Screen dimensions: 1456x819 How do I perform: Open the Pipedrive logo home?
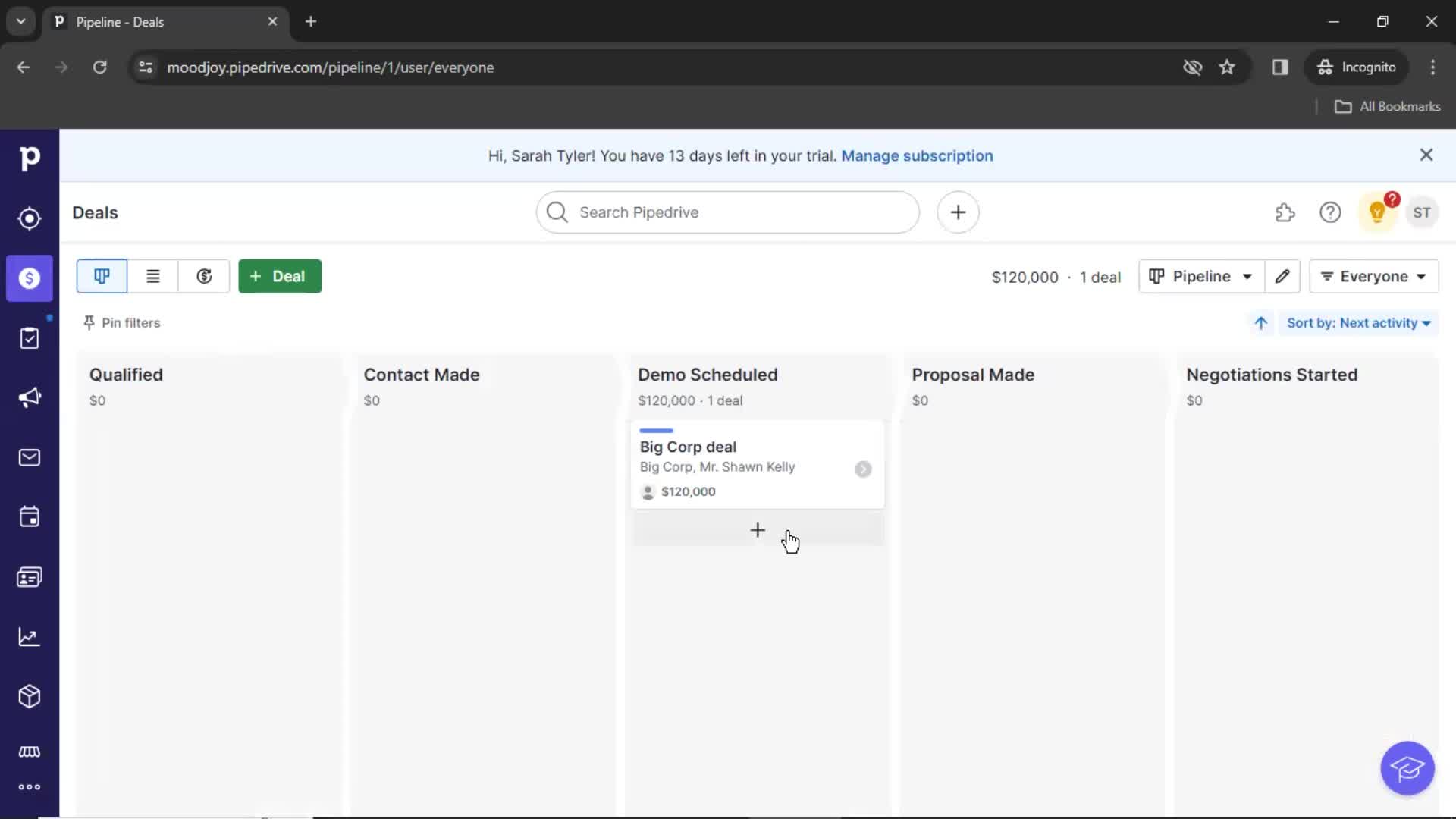pos(30,158)
